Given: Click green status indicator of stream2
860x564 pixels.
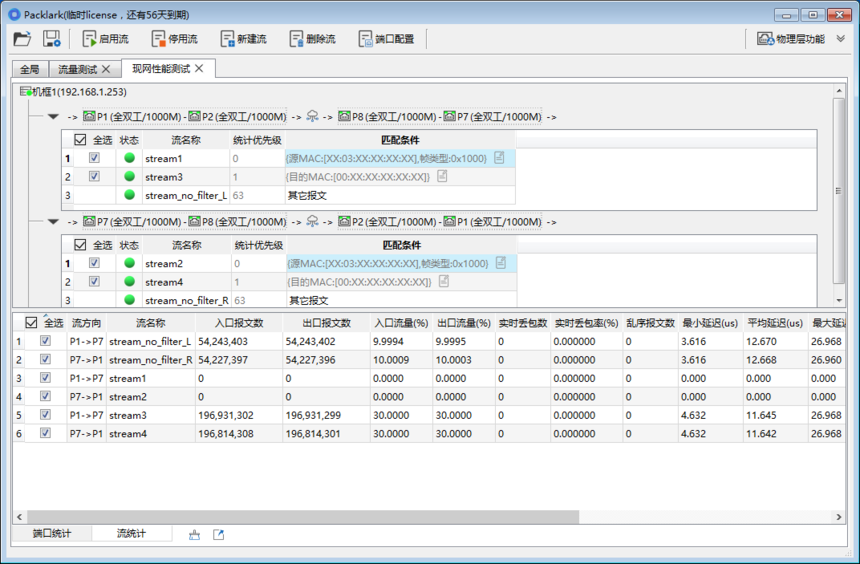Looking at the screenshot, I should 129,263.
